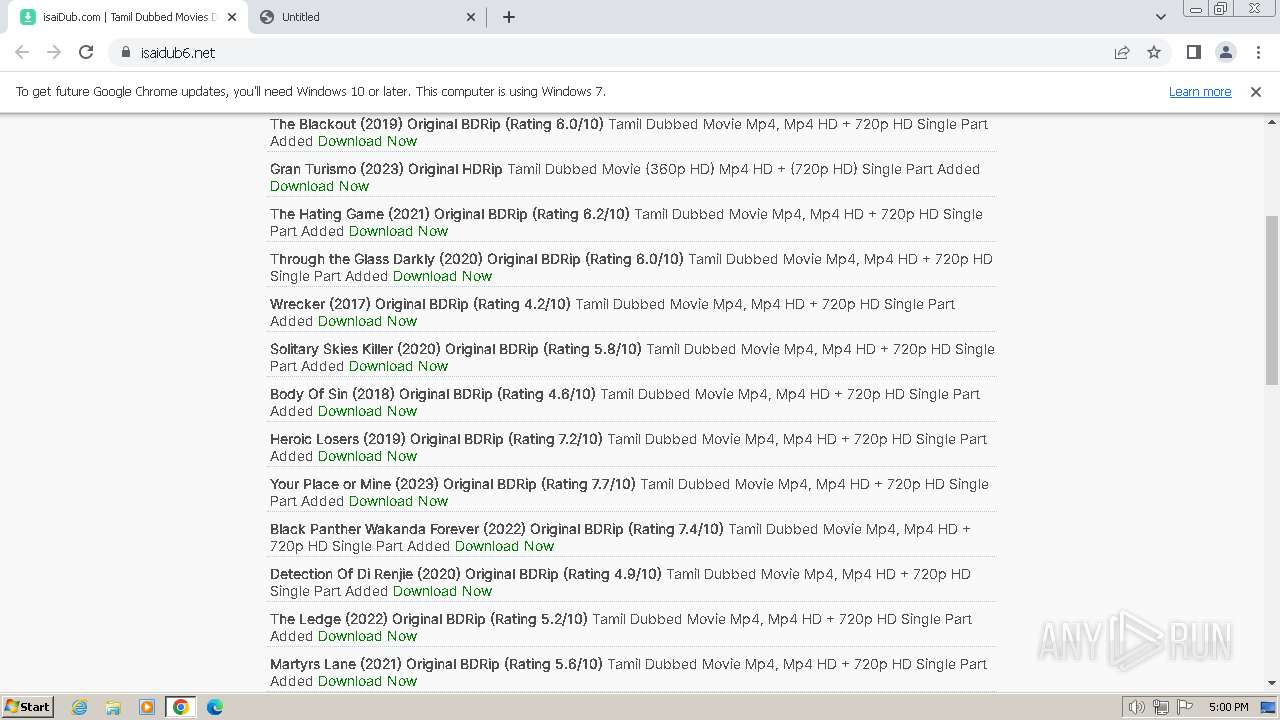Switch to the Untitled tab
The image size is (1280, 720).
click(x=367, y=17)
